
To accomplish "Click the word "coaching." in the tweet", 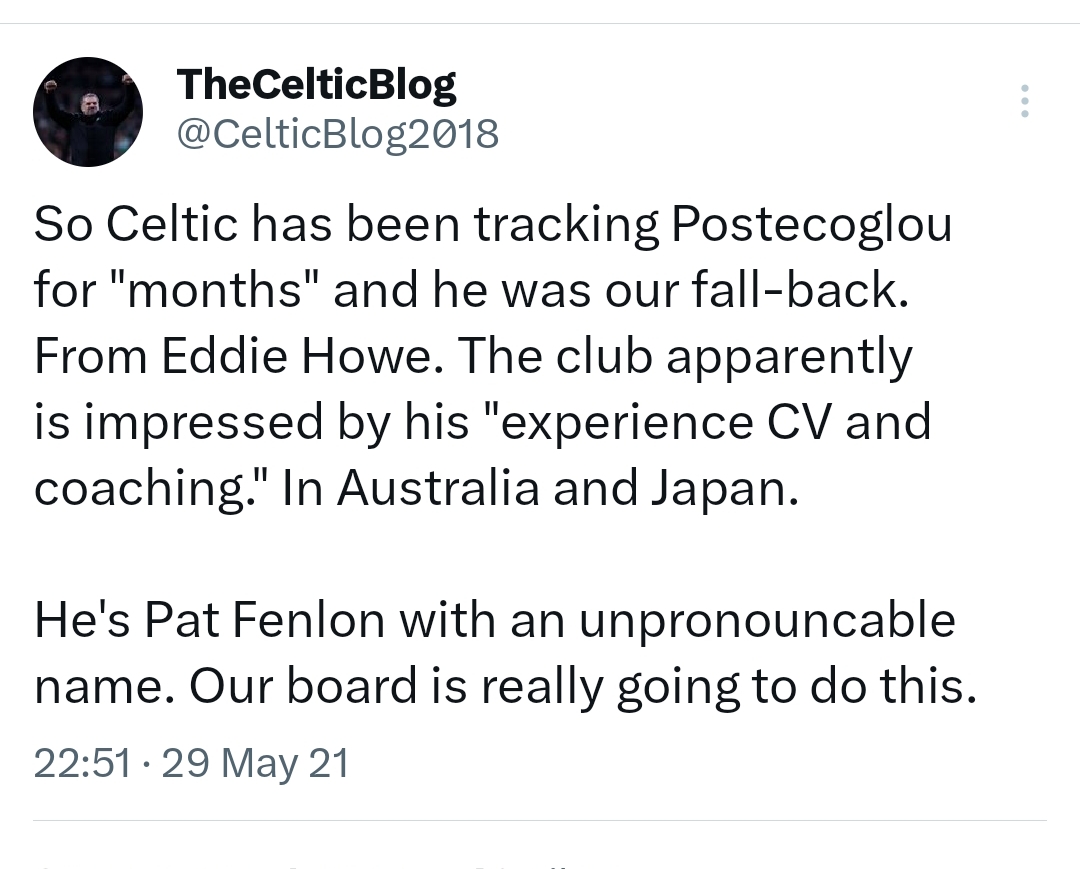I will (x=154, y=488).
